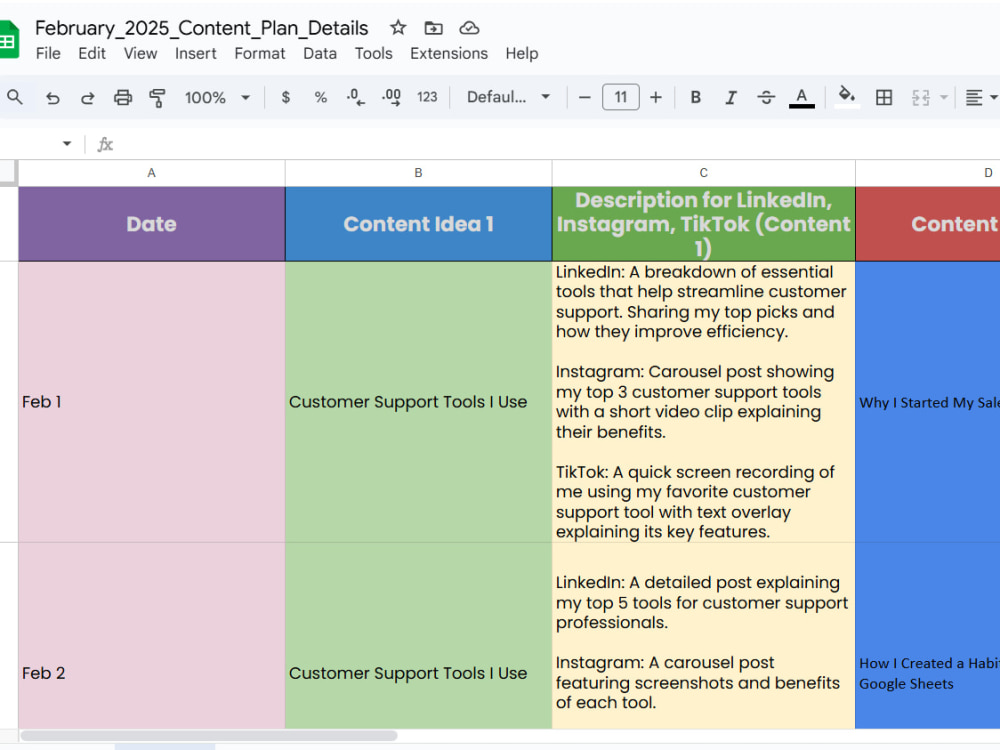Open the File menu
Screen dimensions: 1000x750
click(48, 54)
